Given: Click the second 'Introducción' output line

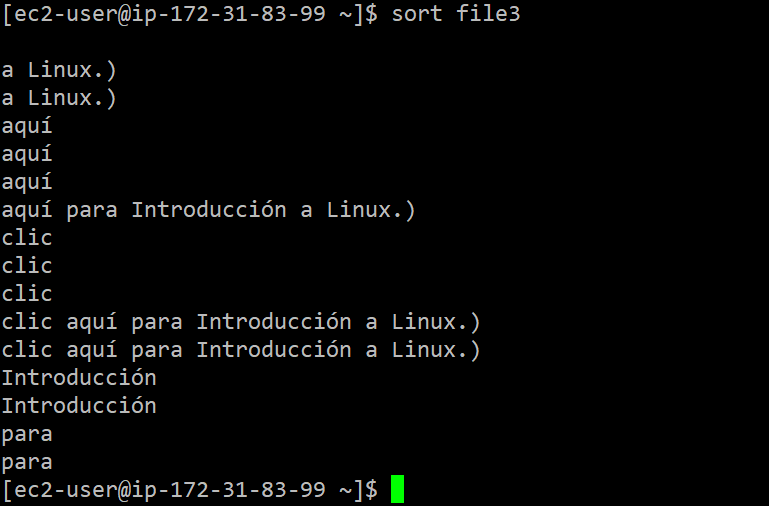Looking at the screenshot, I should click(79, 405).
